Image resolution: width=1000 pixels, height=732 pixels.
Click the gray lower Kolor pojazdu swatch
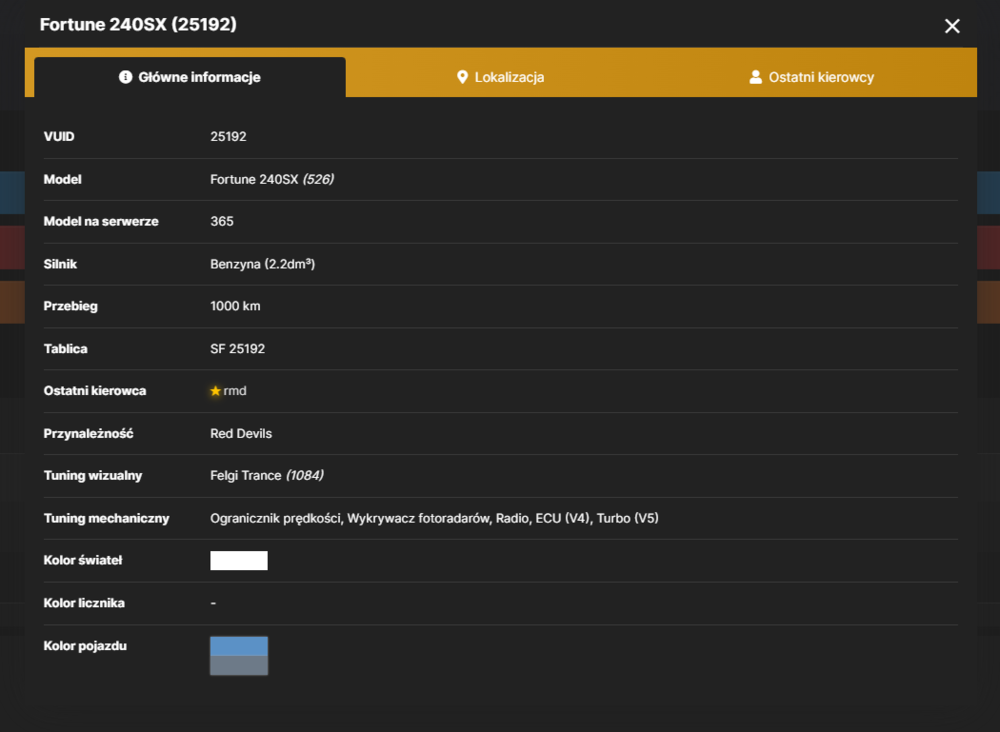point(239,665)
